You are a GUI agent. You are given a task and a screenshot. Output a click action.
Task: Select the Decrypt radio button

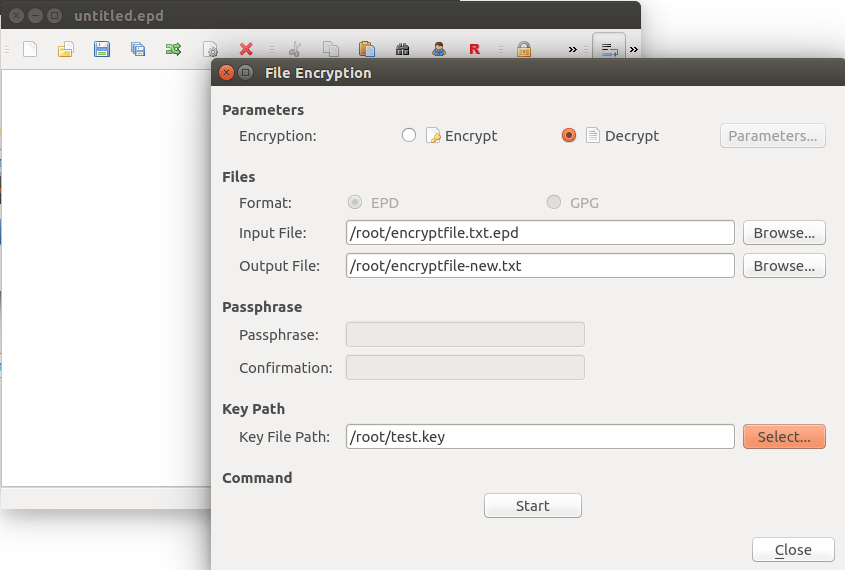coord(569,136)
